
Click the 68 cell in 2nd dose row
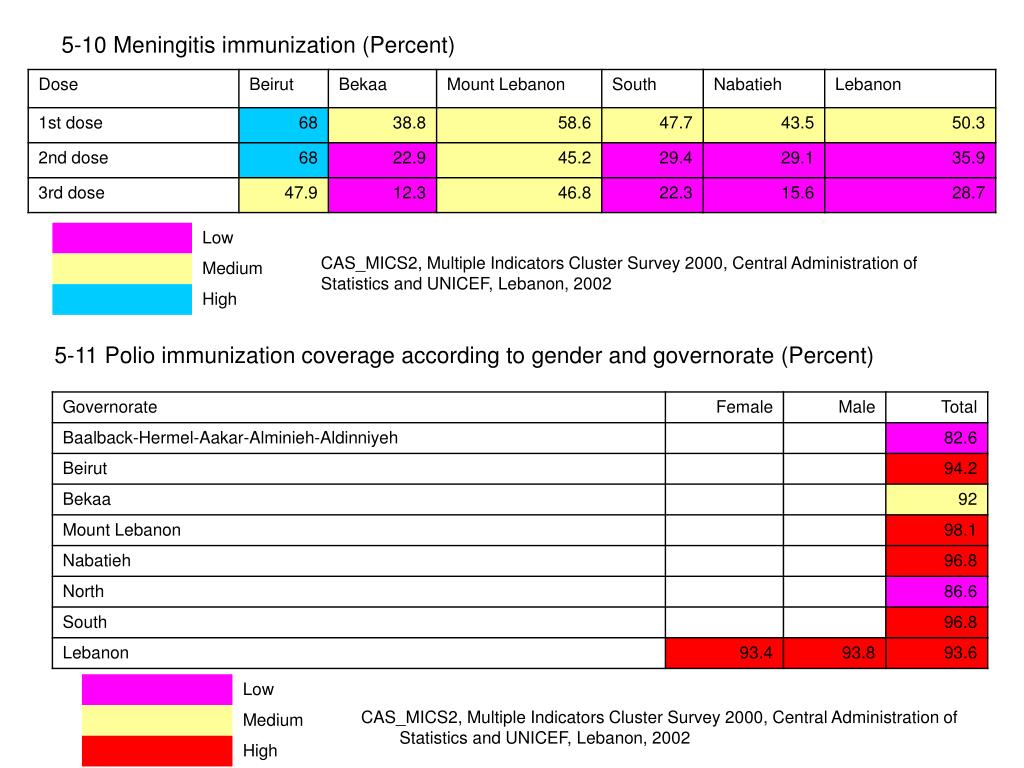[x=283, y=160]
